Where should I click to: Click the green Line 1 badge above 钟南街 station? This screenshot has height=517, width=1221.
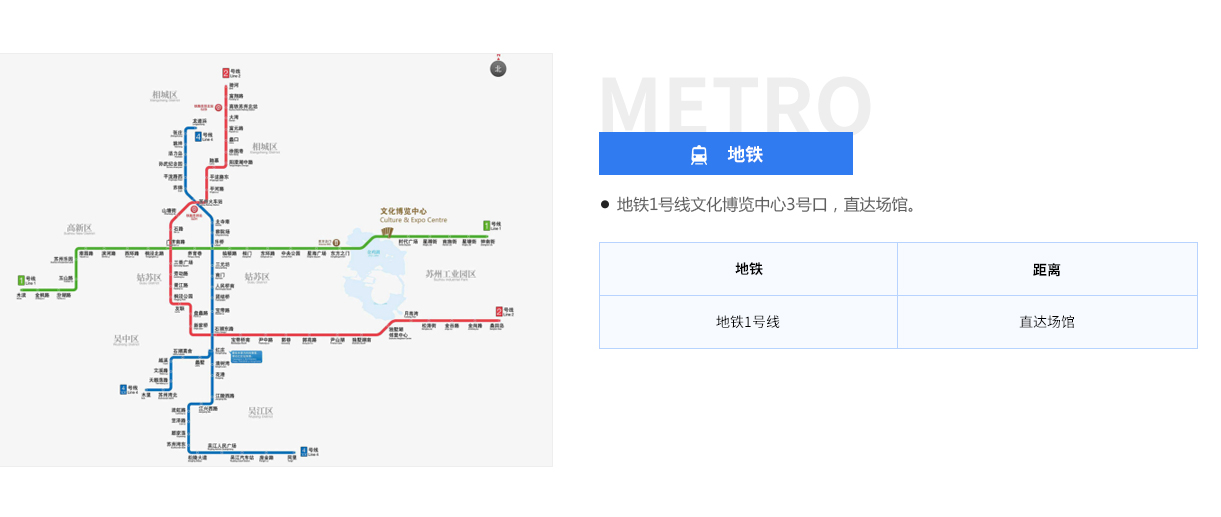pos(486,226)
